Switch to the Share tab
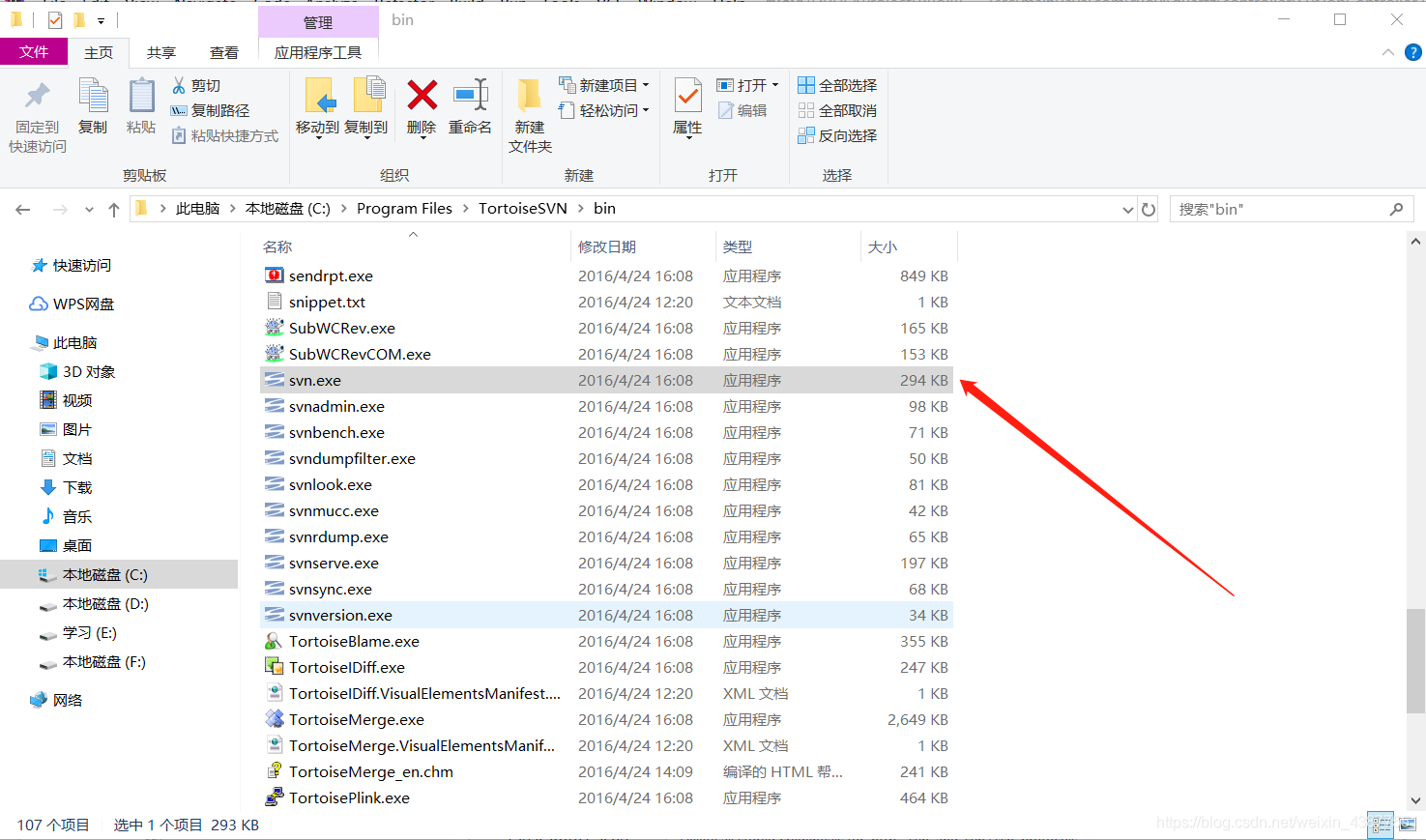 click(x=161, y=52)
